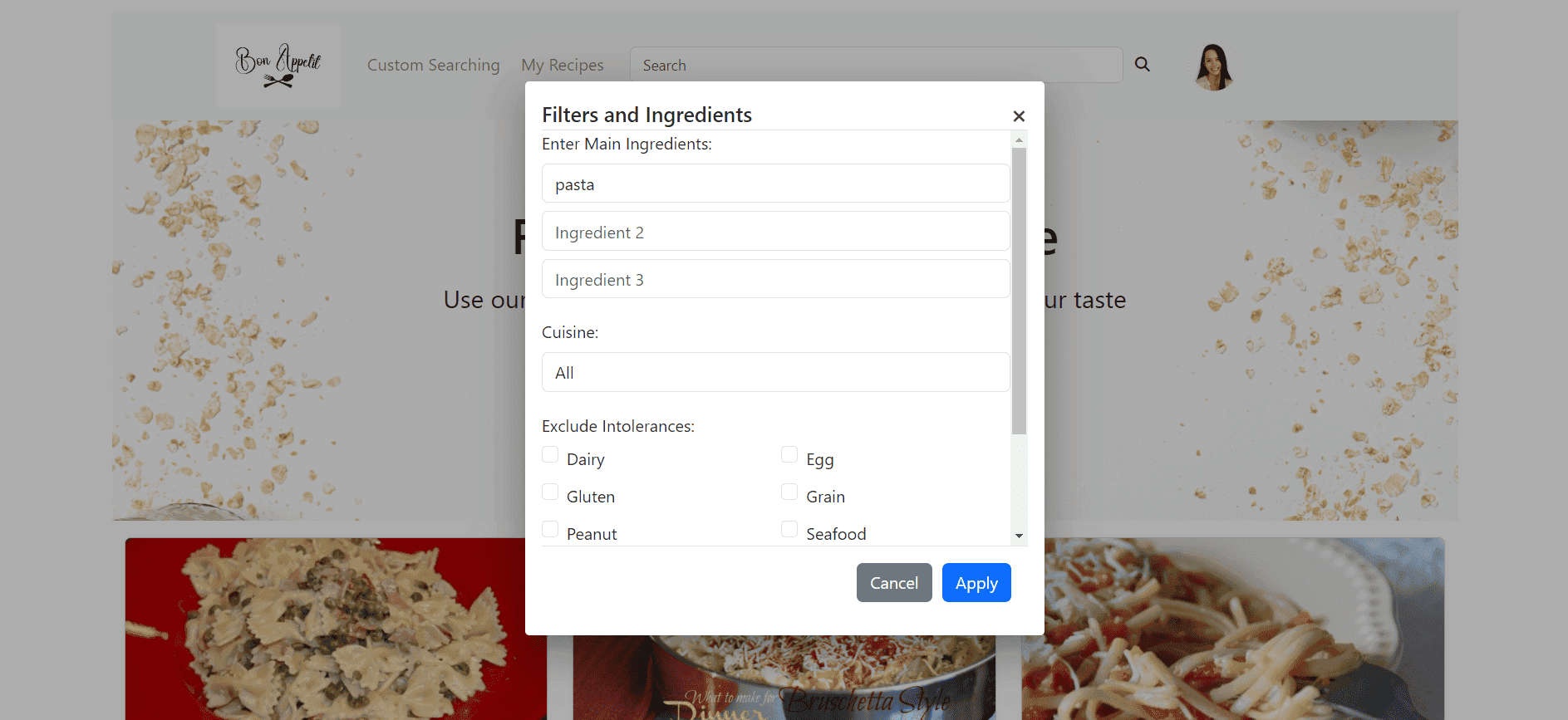Image resolution: width=1568 pixels, height=720 pixels.
Task: Open the user profile avatar
Action: click(x=1212, y=66)
